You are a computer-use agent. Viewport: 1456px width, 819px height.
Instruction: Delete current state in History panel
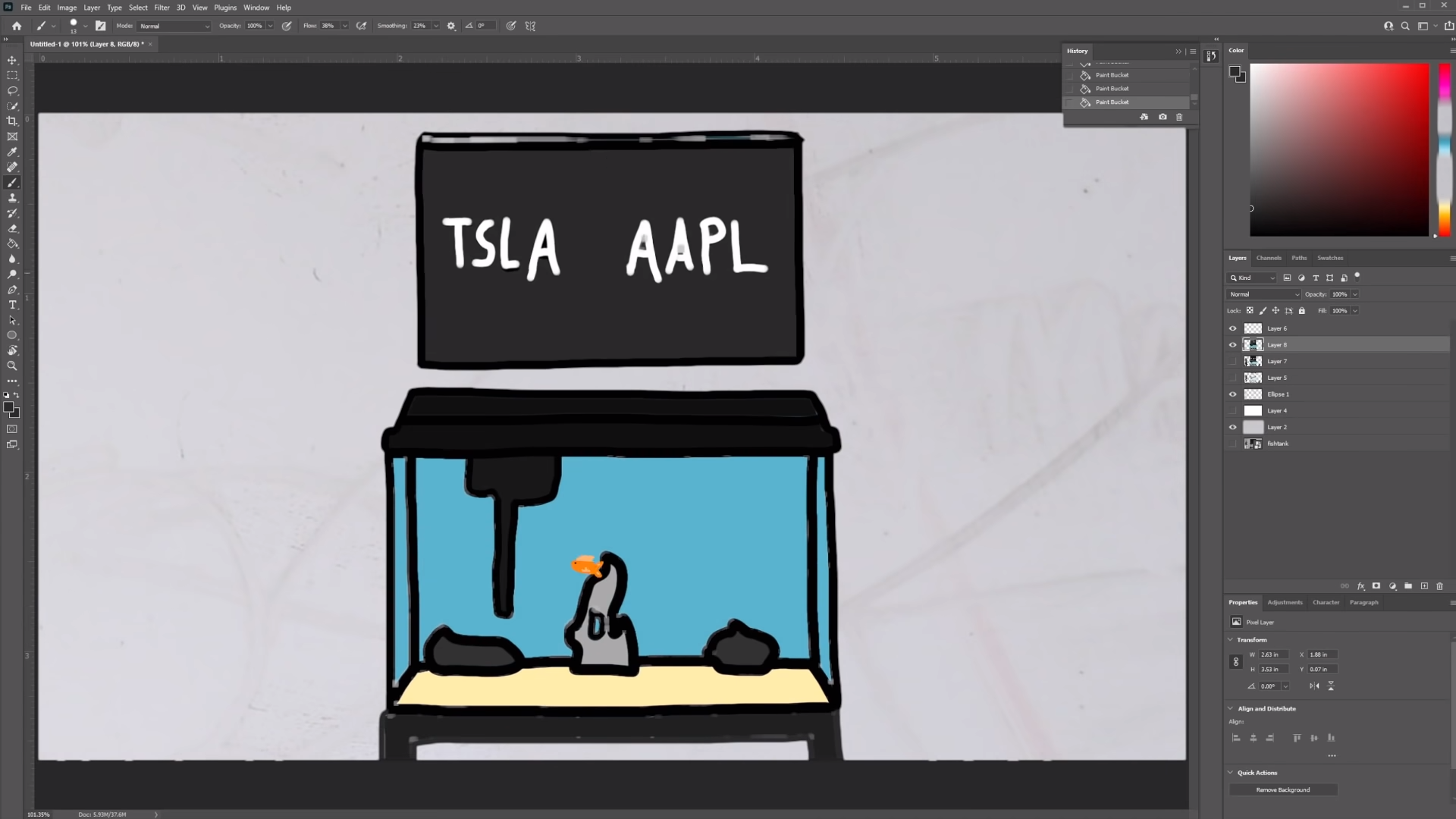(x=1179, y=117)
